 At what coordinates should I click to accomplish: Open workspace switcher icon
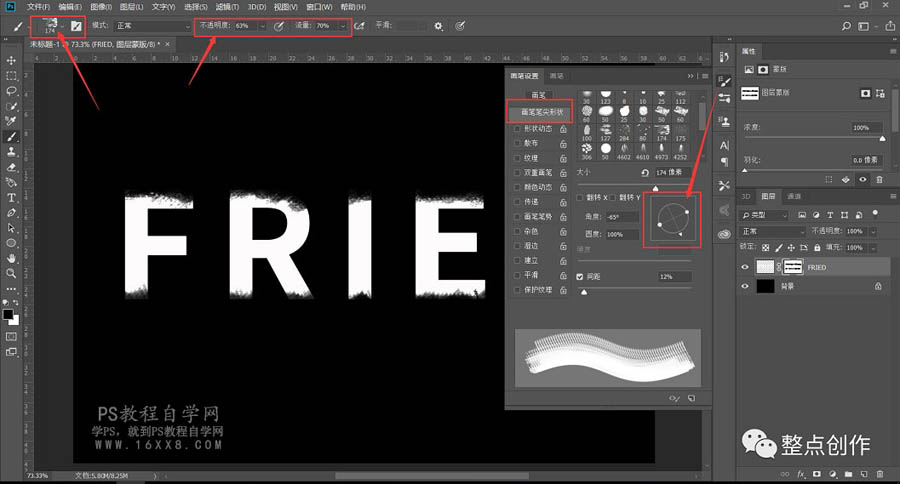tap(863, 26)
